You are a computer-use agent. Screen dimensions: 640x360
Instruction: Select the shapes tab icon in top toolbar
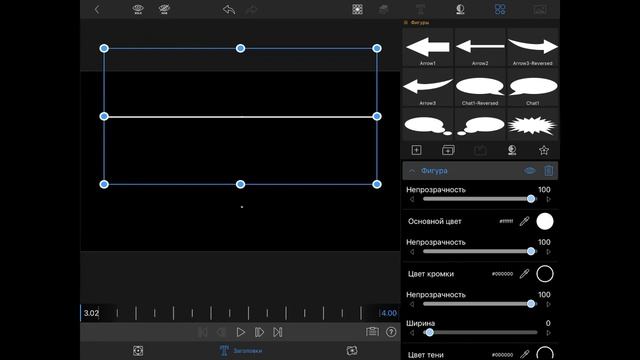tap(500, 9)
